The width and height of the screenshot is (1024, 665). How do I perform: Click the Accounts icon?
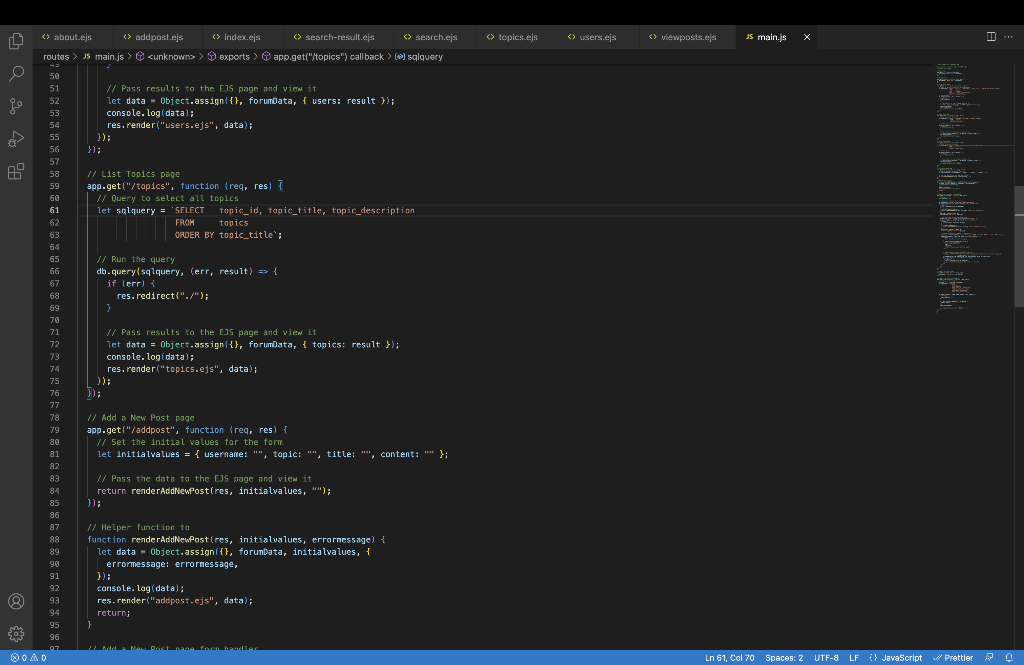coord(15,601)
